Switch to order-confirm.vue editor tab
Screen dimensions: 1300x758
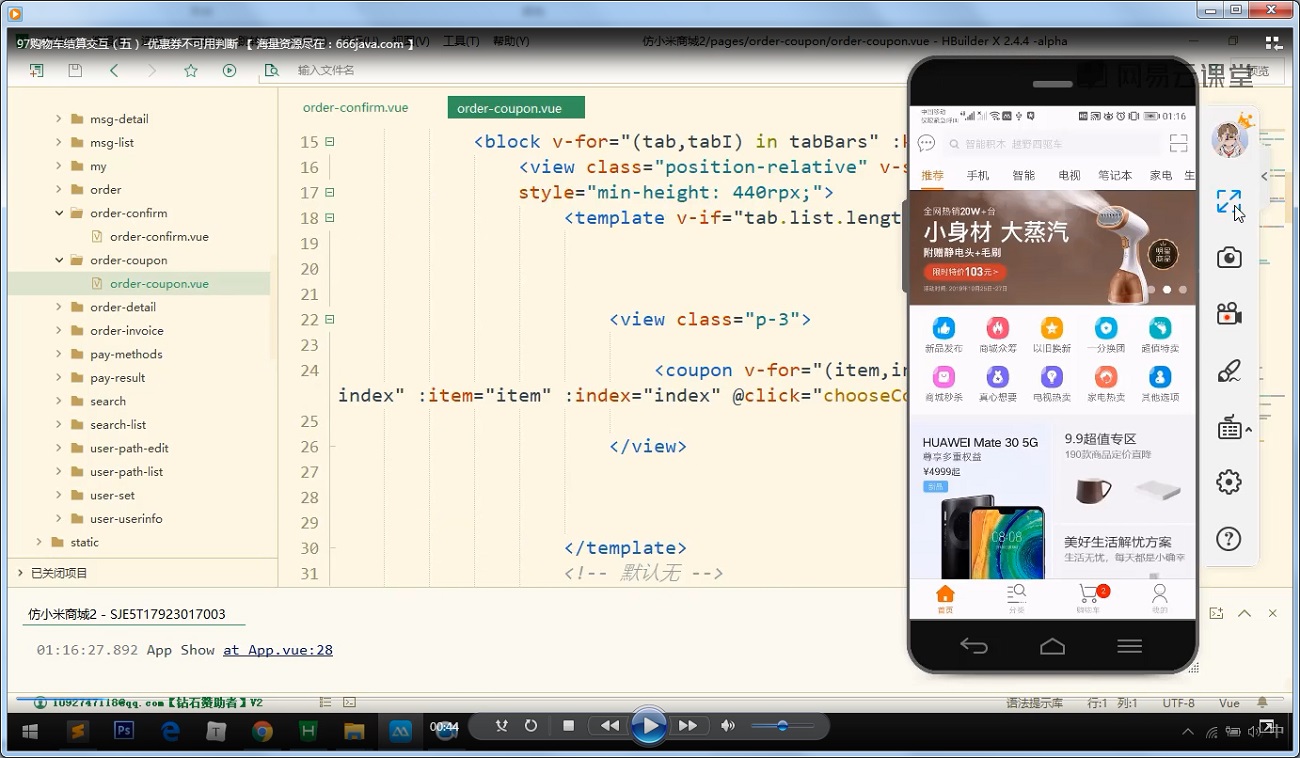(355, 107)
